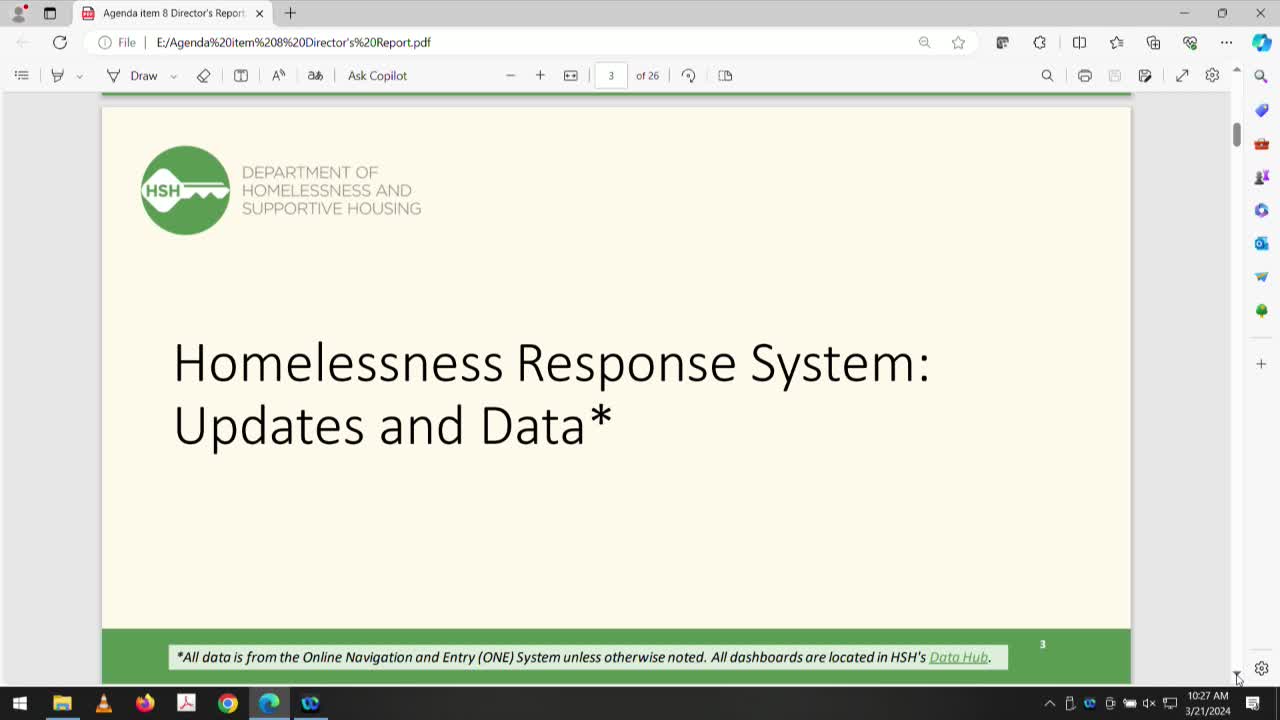This screenshot has height=720, width=1280.
Task: Enter full screen PDF mode
Action: pyautogui.click(x=1182, y=75)
